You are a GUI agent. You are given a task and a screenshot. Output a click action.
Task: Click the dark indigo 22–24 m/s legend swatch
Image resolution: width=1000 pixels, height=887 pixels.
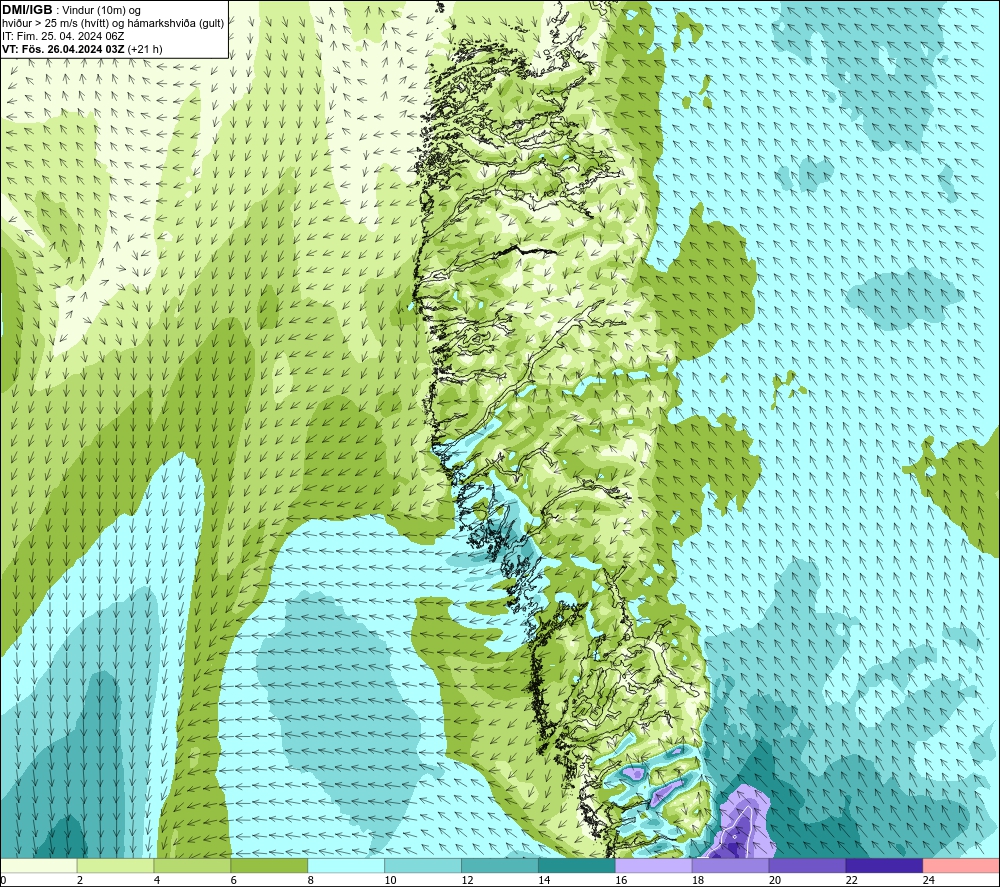click(885, 865)
